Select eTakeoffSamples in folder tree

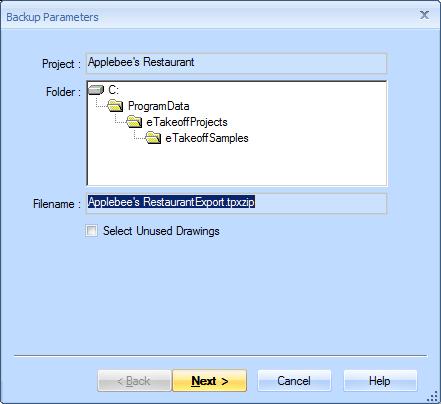[207, 138]
